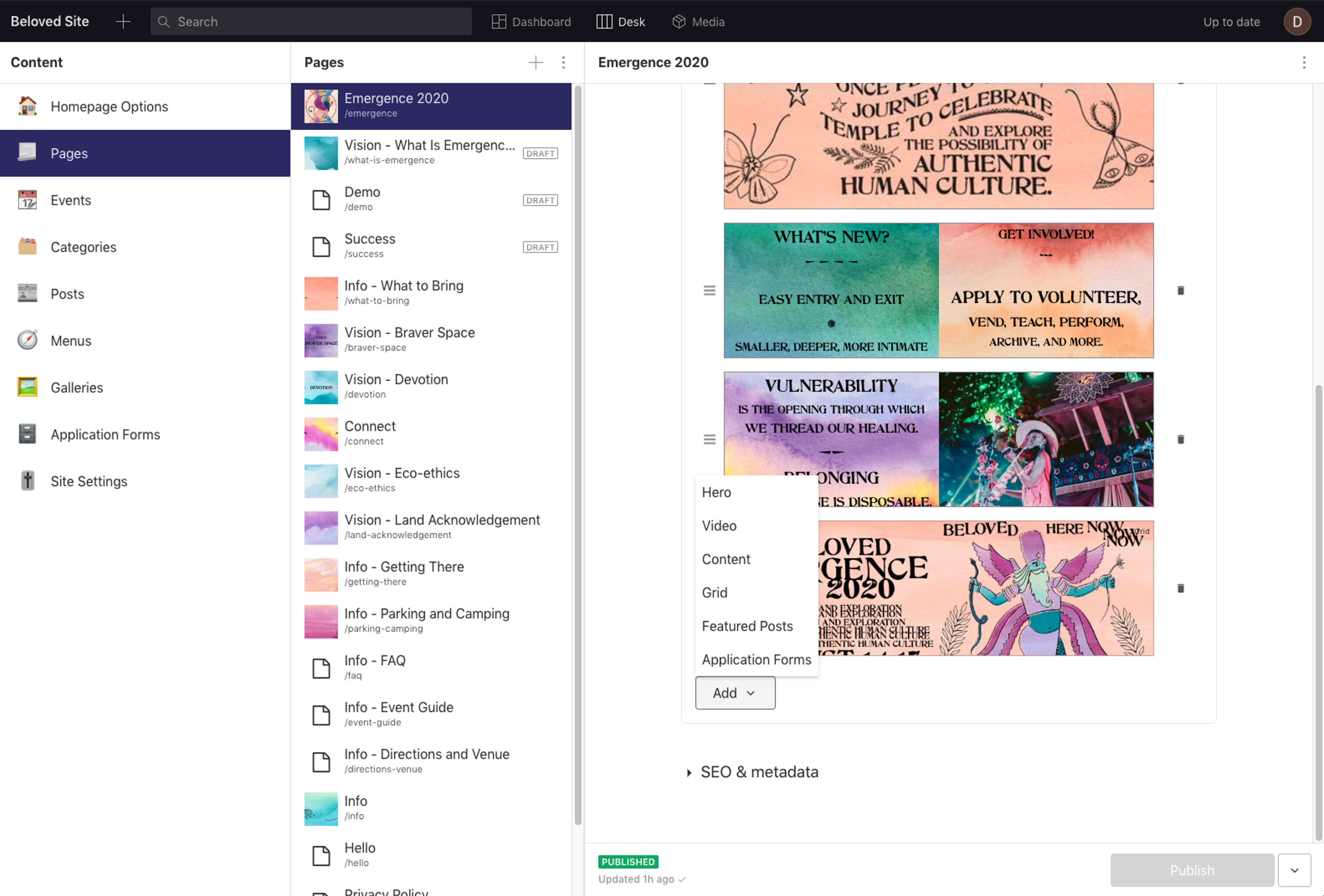Choose Grid from the Add menu
Screen dimensions: 1324x896
coord(756,593)
